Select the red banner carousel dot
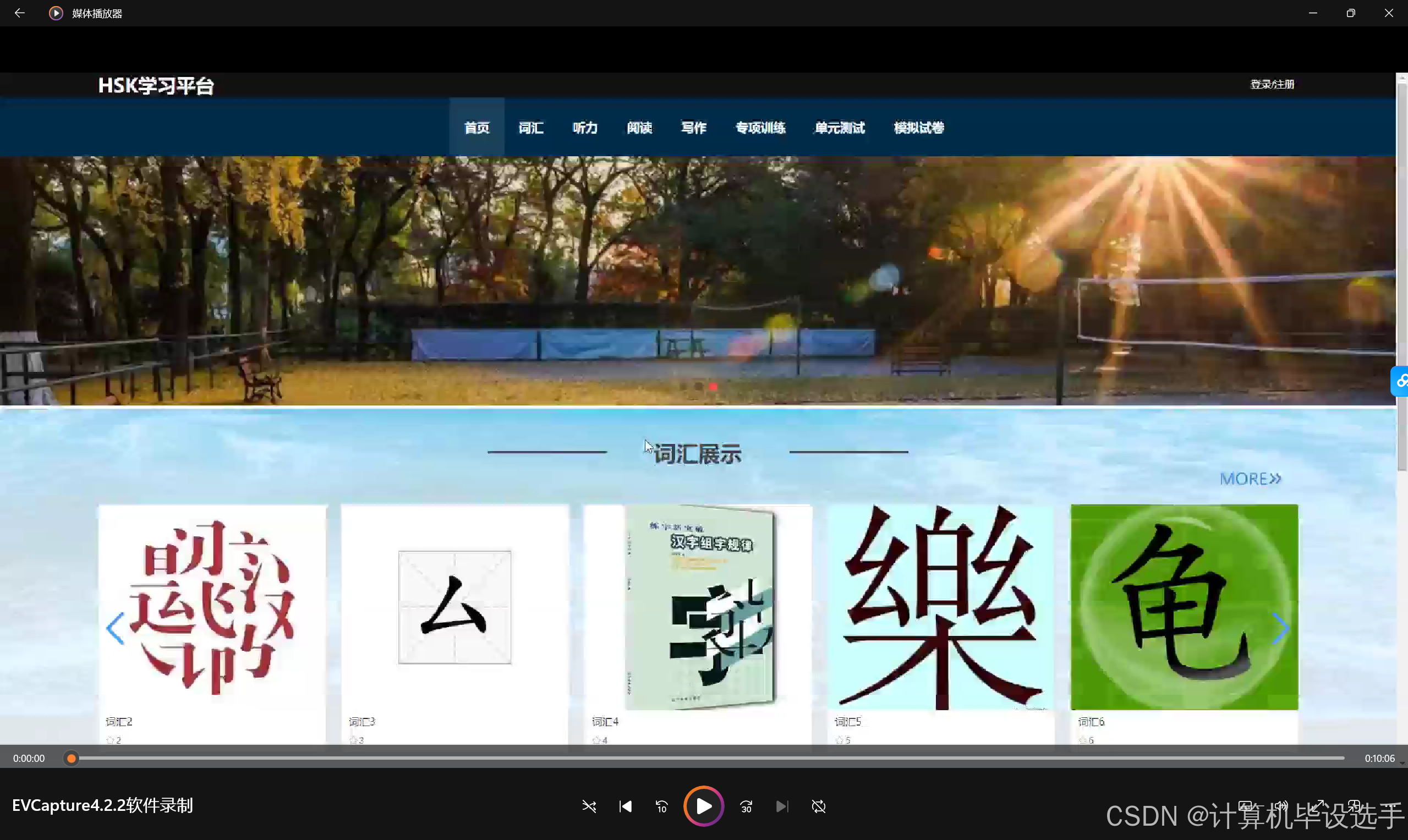This screenshot has height=840, width=1408. (713, 387)
